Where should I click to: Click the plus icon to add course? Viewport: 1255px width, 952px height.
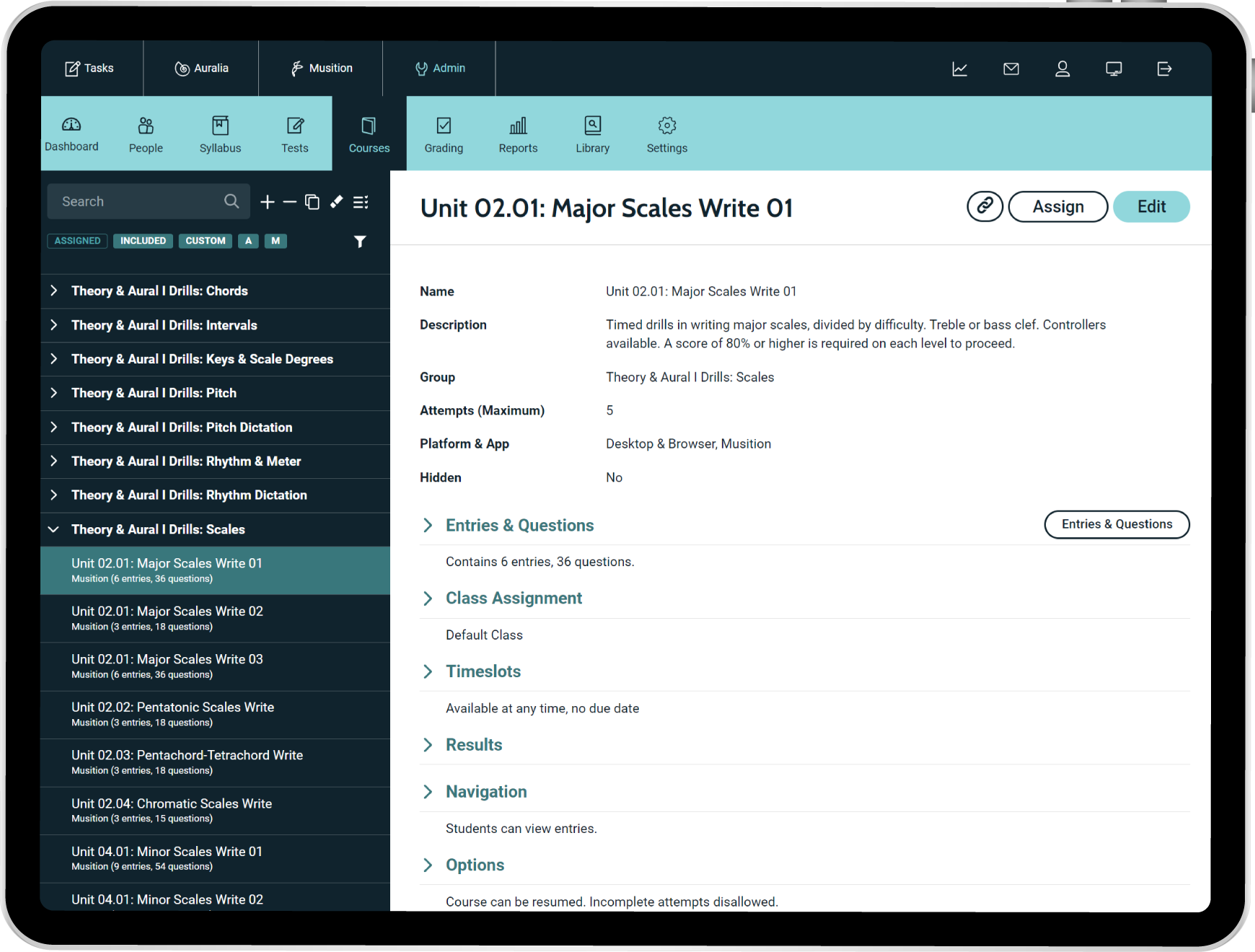click(268, 202)
